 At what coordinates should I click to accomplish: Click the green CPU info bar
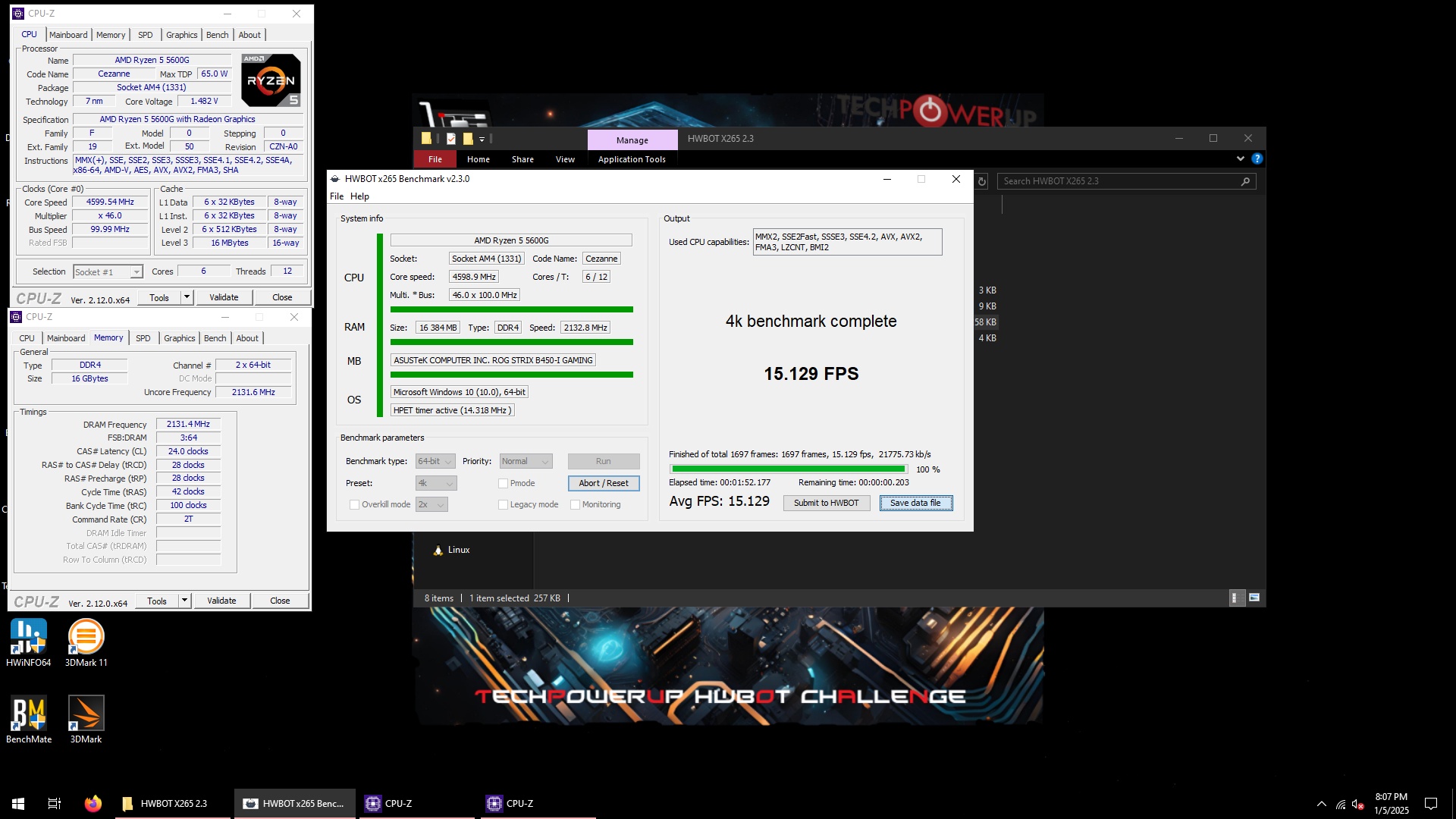[511, 309]
